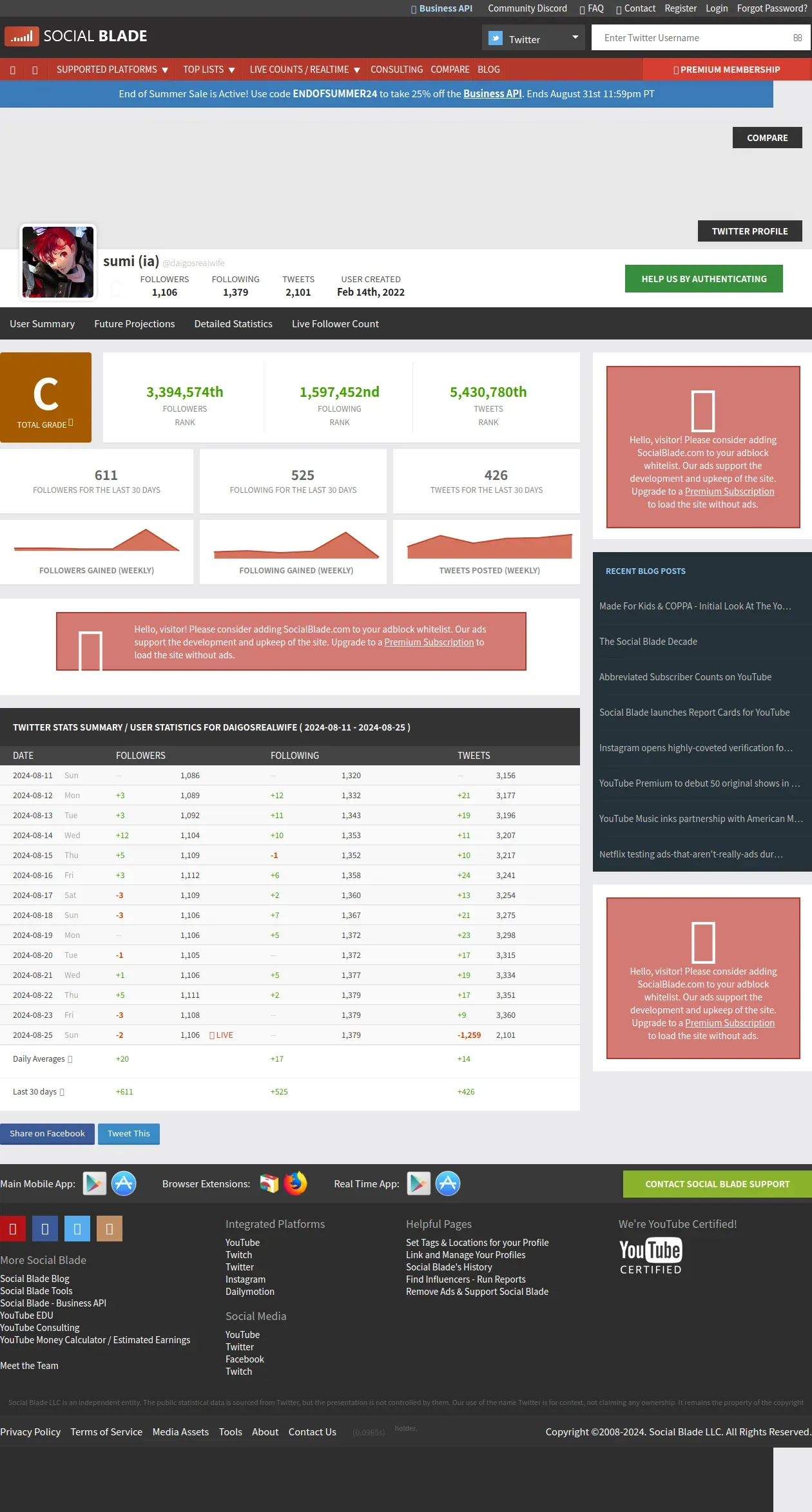Click Share on Facebook button
Image resolution: width=812 pixels, height=1512 pixels.
pos(47,1133)
